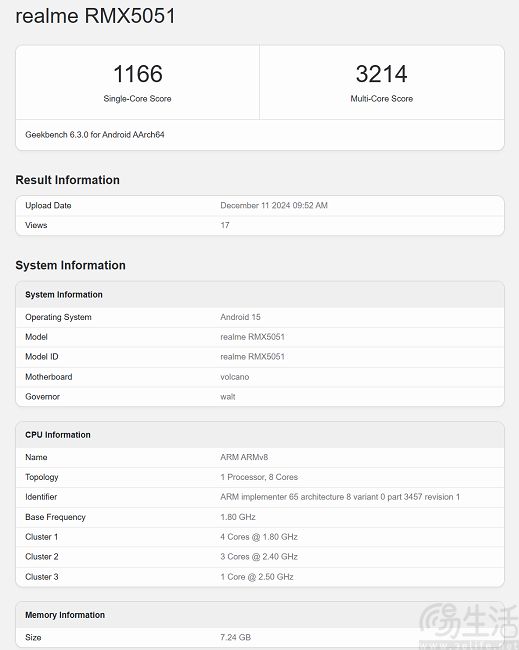Image resolution: width=519 pixels, height=650 pixels.
Task: Click the Motherboard label
Action: click(49, 377)
